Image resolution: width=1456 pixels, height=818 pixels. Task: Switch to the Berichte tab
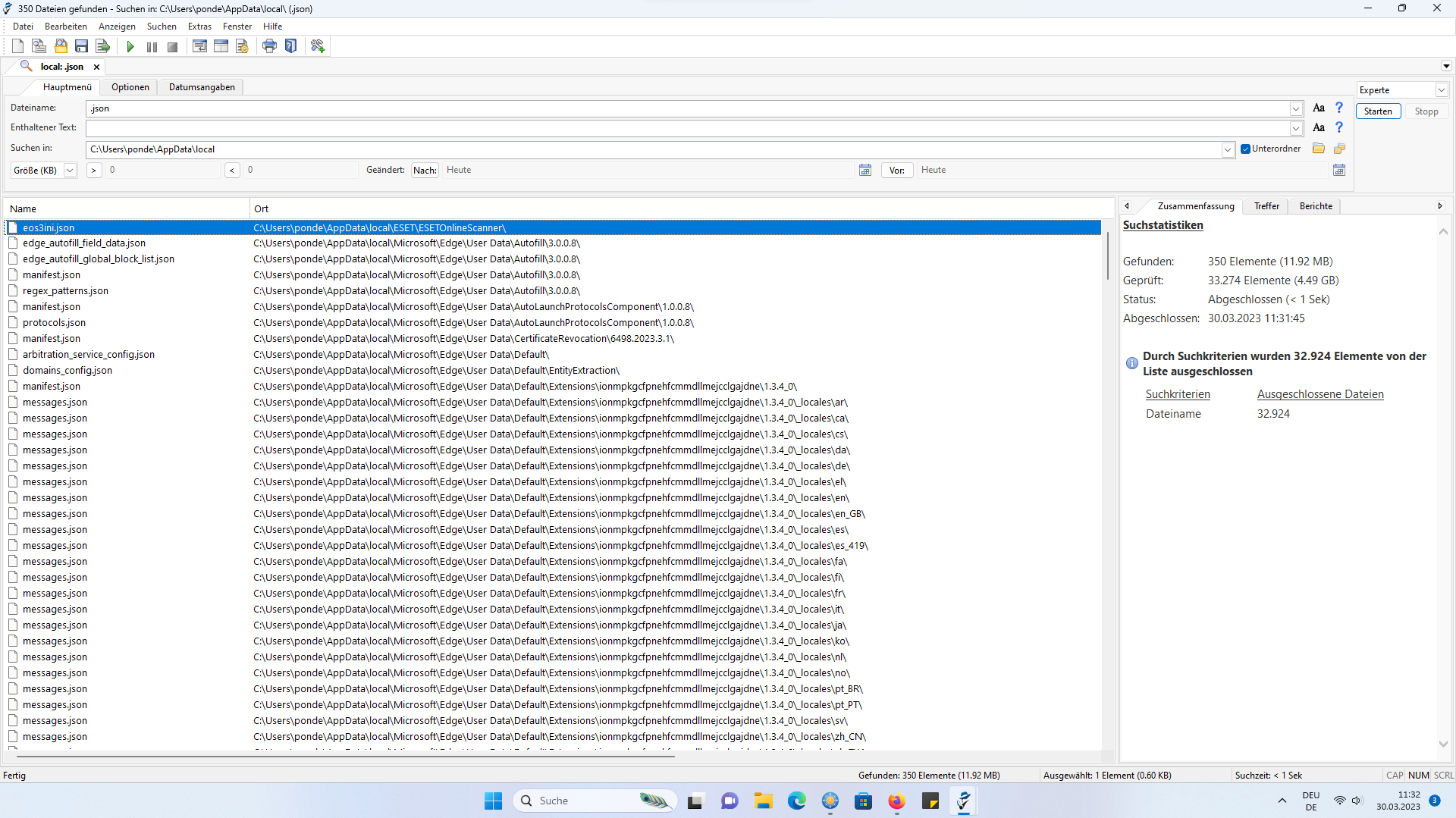point(1316,206)
